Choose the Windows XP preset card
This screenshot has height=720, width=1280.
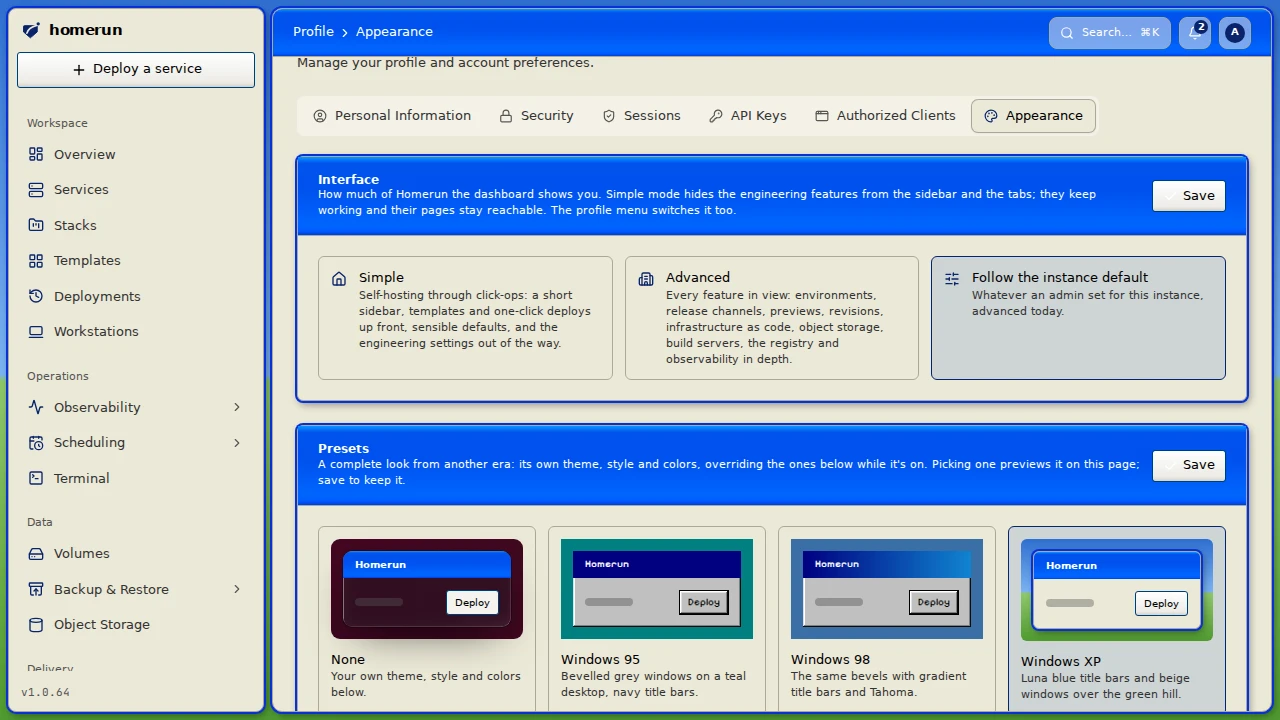(x=1117, y=620)
